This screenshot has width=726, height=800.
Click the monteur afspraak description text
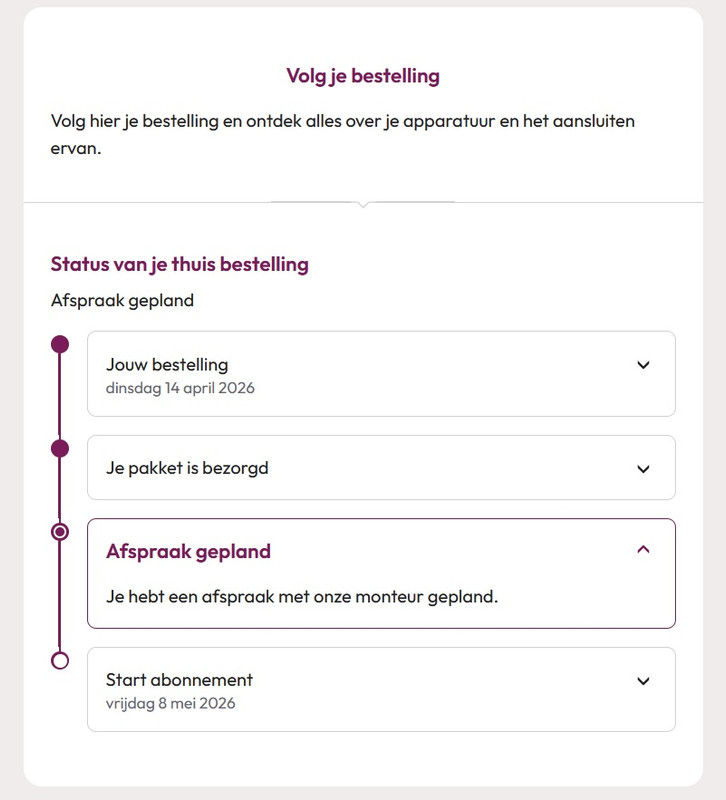click(x=302, y=597)
